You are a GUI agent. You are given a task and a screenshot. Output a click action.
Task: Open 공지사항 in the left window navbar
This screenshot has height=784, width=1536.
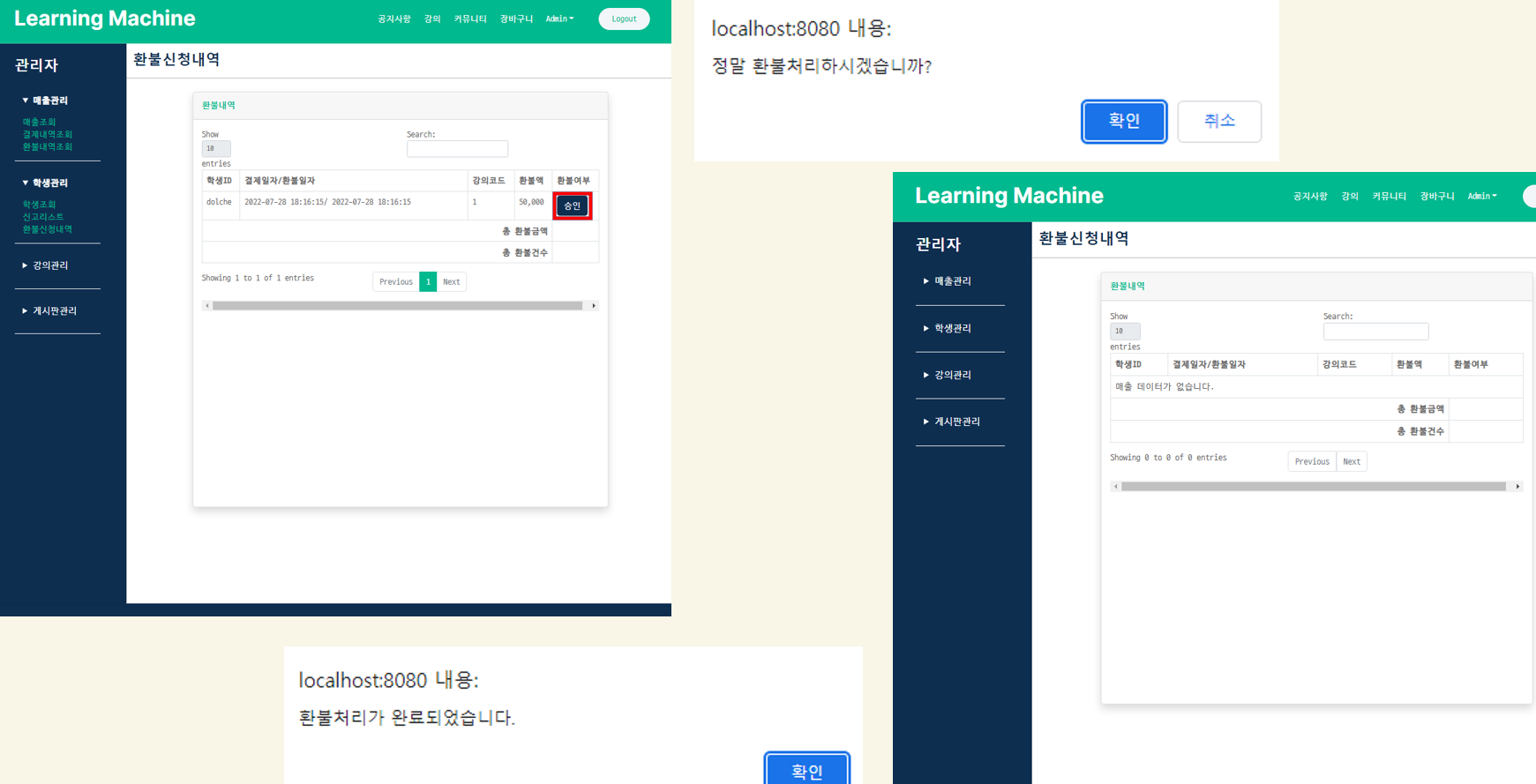394,19
